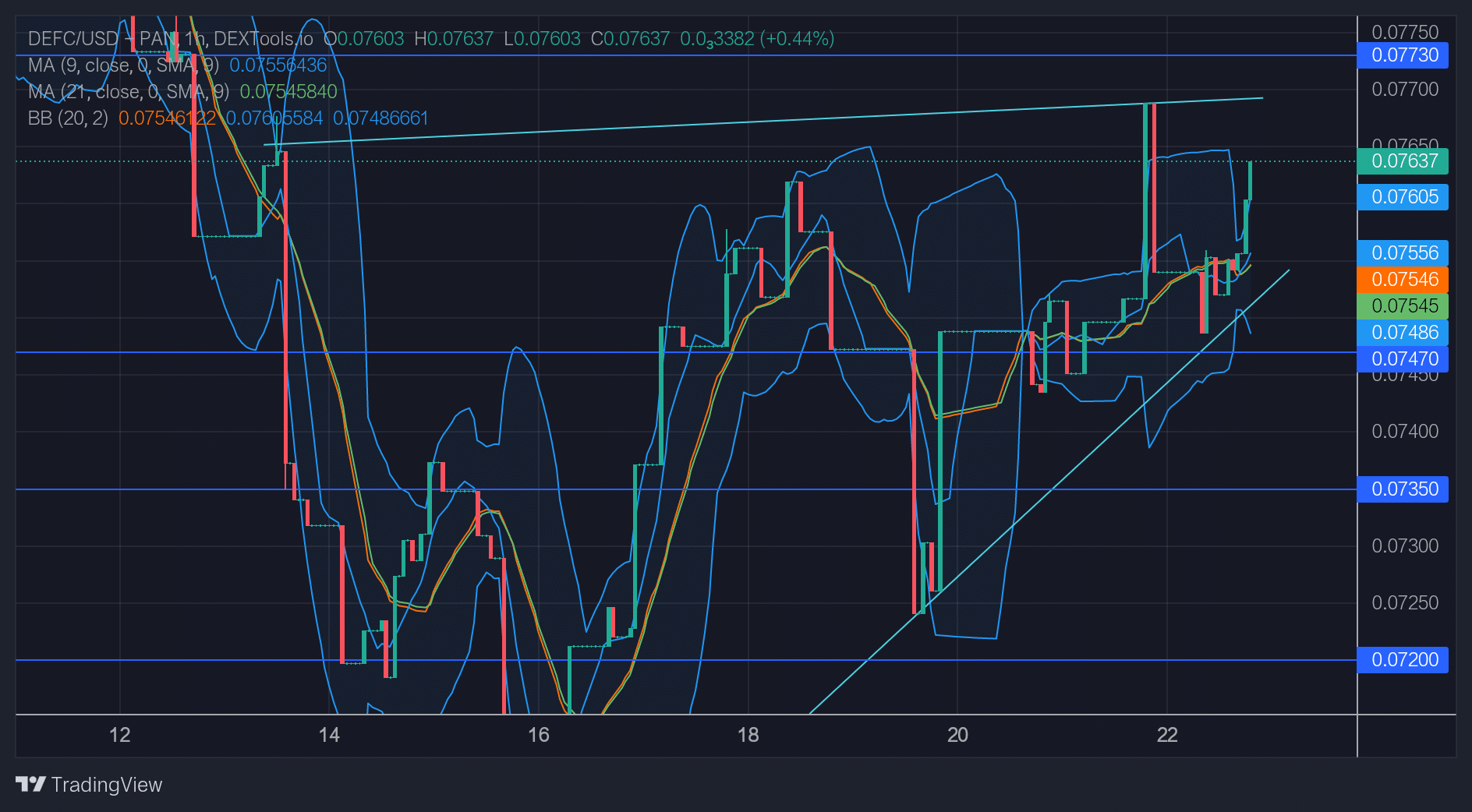Image resolution: width=1472 pixels, height=812 pixels.
Task: Click the orange 0.07546 price label
Action: (x=1403, y=279)
